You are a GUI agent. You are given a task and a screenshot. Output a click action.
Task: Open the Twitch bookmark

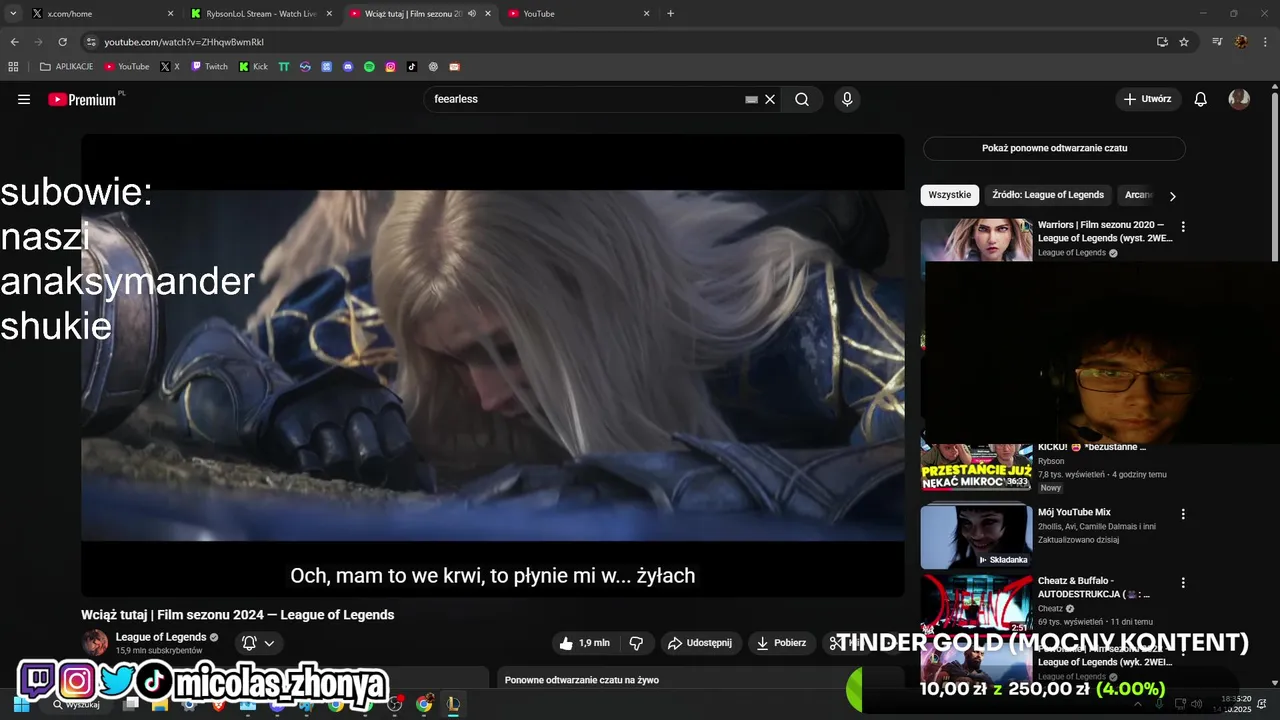click(210, 67)
